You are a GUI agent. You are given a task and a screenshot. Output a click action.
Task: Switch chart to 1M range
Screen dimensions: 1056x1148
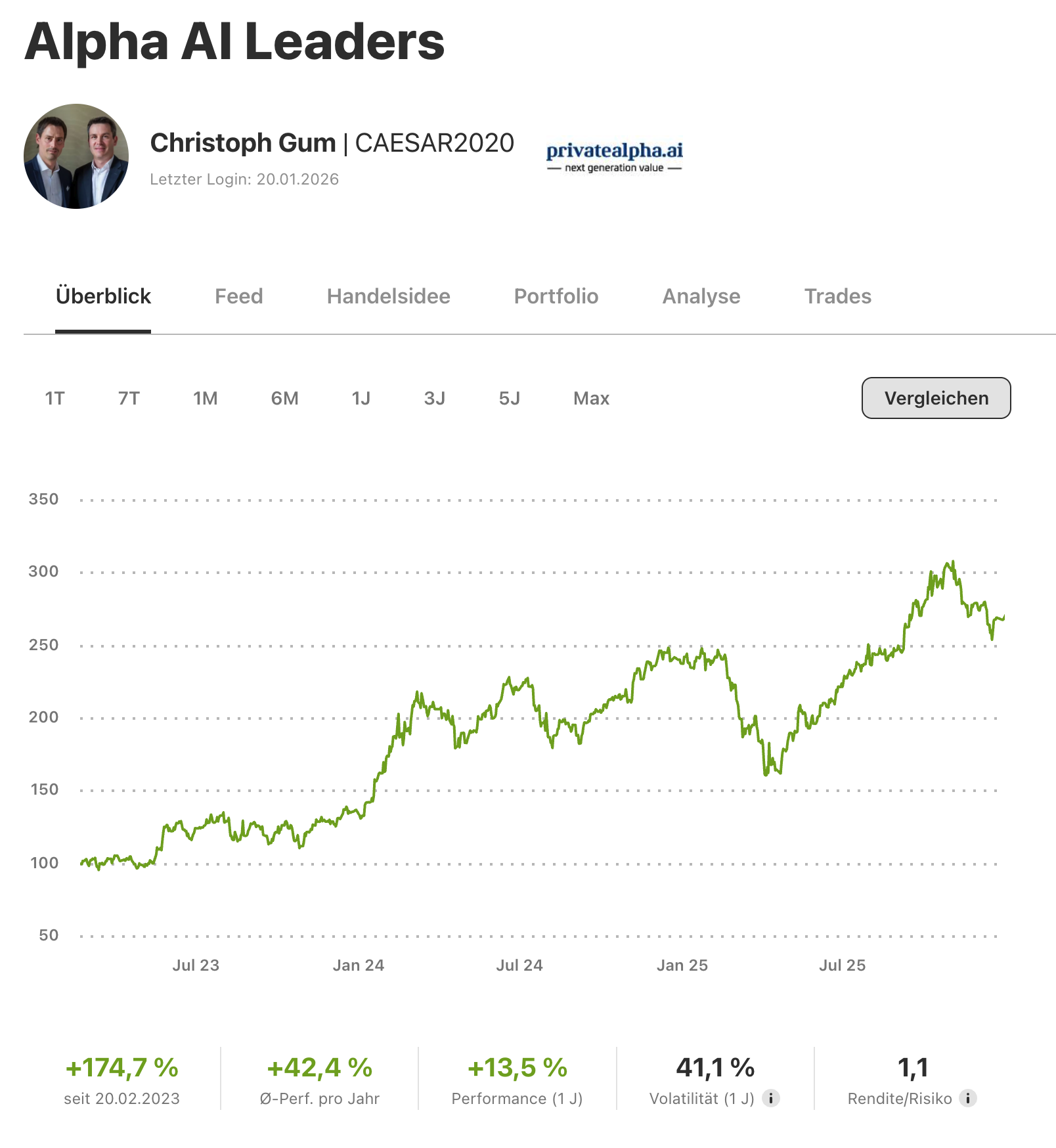coord(205,399)
